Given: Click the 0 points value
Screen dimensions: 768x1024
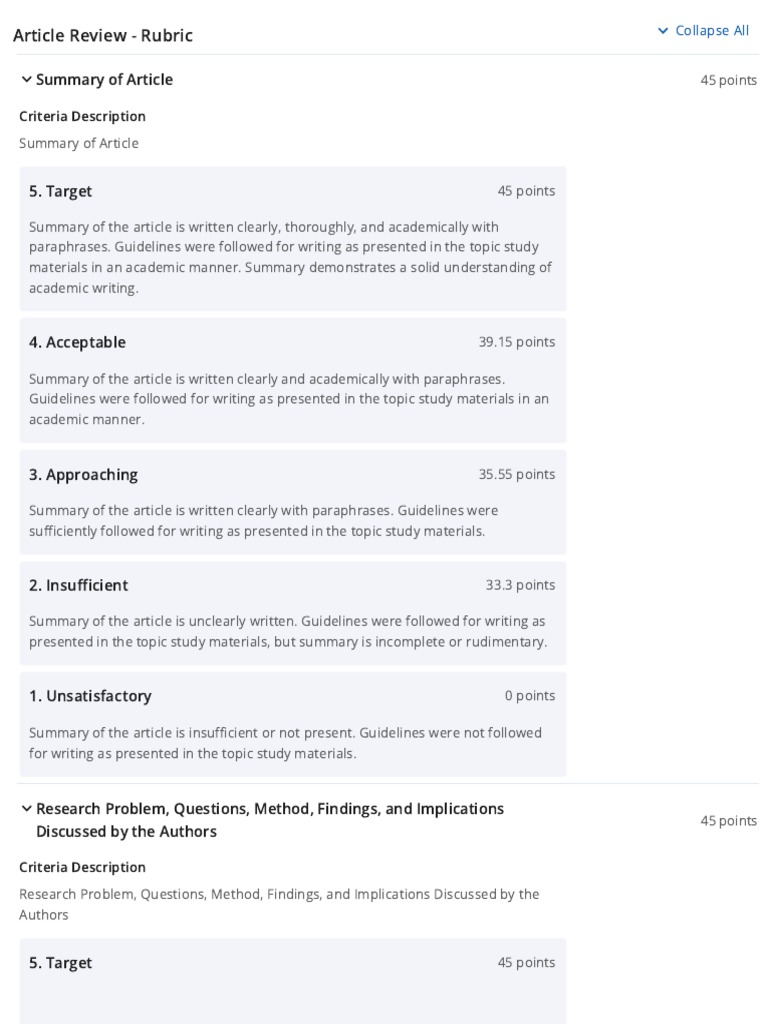Looking at the screenshot, I should pyautogui.click(x=529, y=696).
